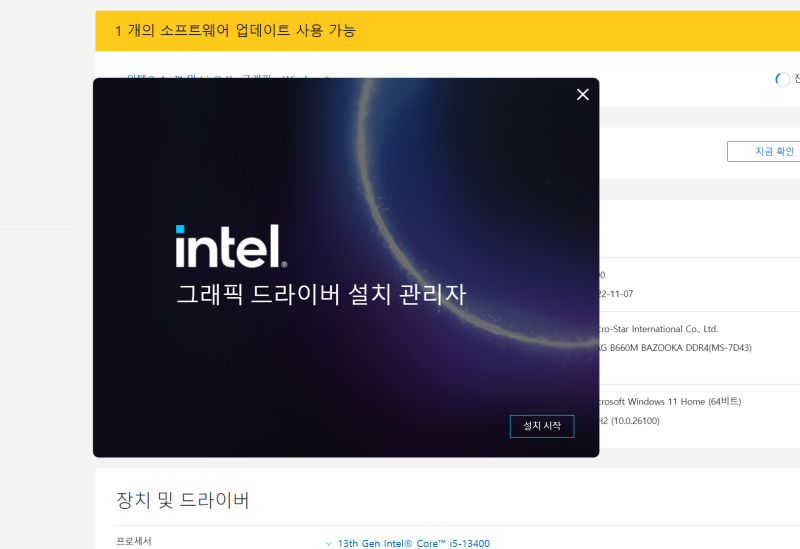Select the Micro-Star International Co., Ltd. text

659,329
